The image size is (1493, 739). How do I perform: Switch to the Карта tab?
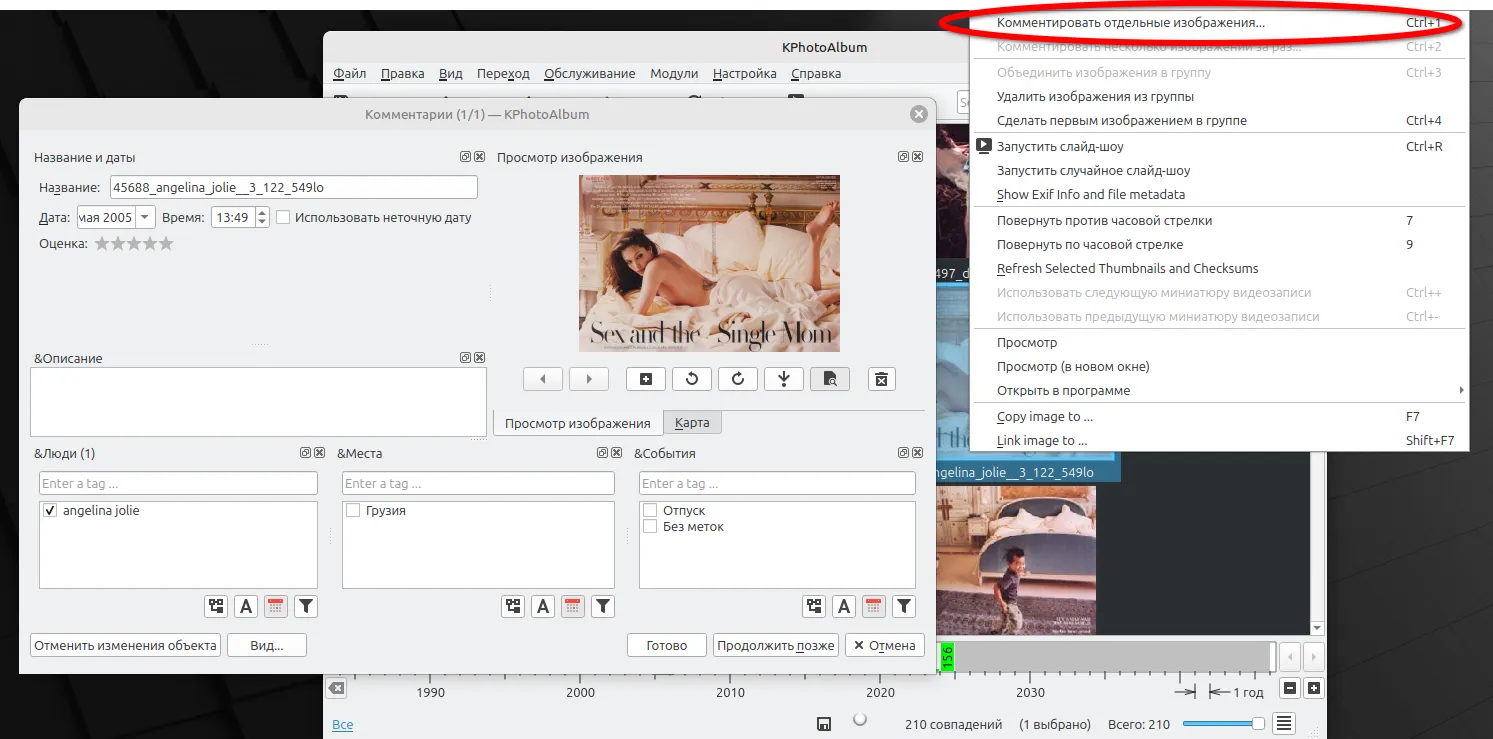pos(692,423)
